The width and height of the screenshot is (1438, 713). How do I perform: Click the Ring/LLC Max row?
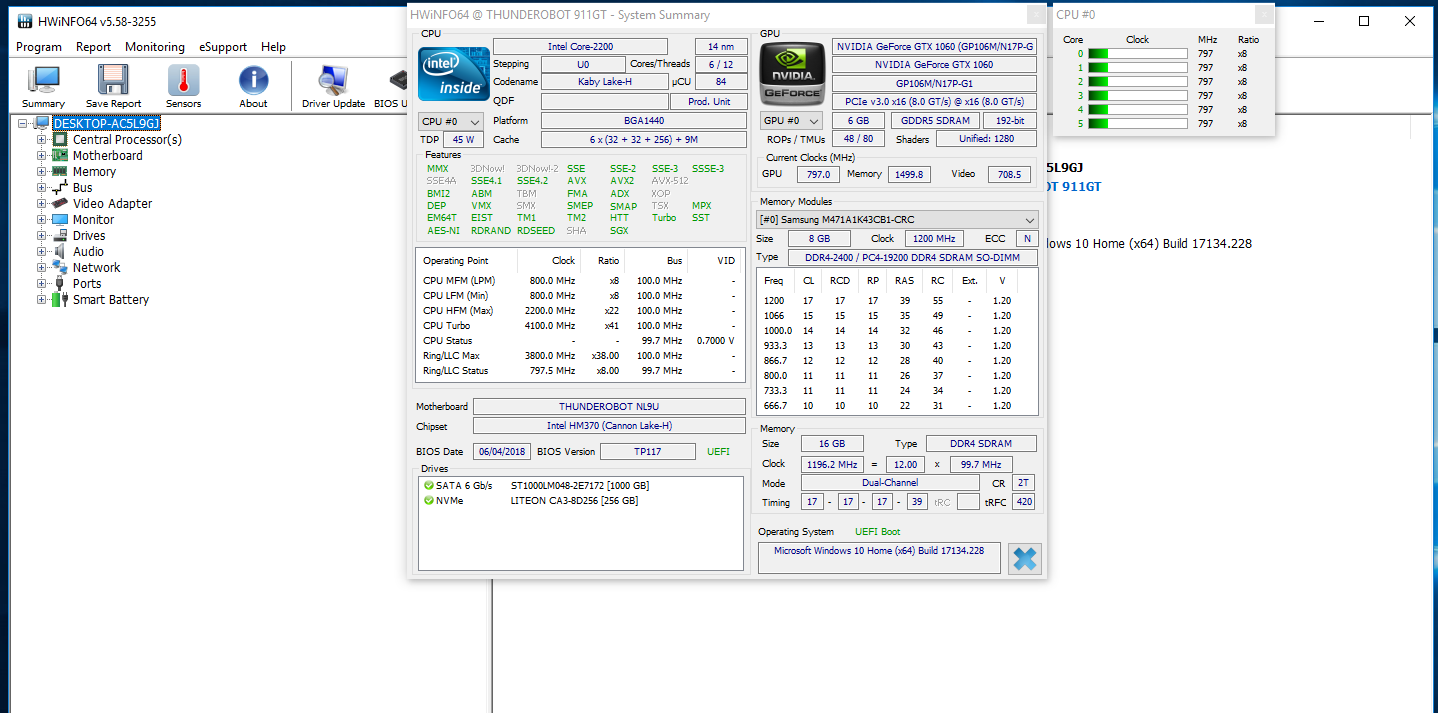point(580,356)
